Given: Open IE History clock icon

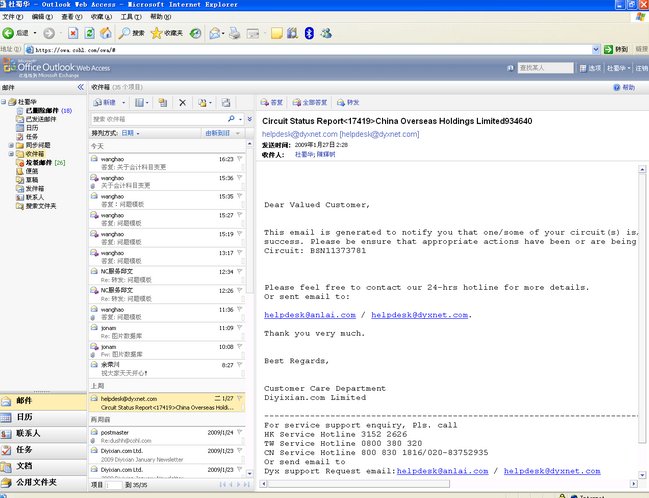Looking at the screenshot, I should (x=195, y=33).
